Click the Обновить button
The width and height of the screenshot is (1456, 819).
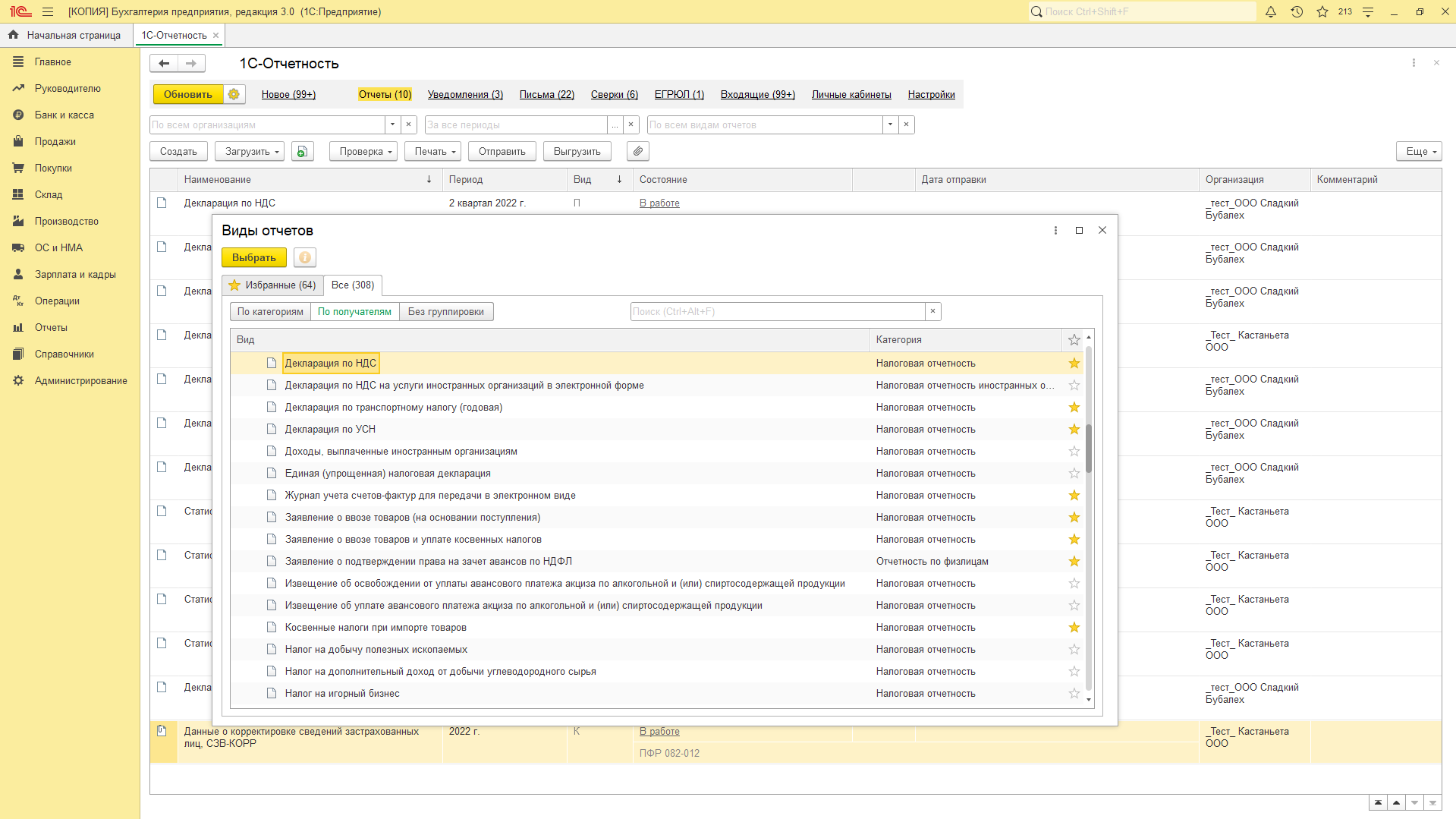(188, 94)
